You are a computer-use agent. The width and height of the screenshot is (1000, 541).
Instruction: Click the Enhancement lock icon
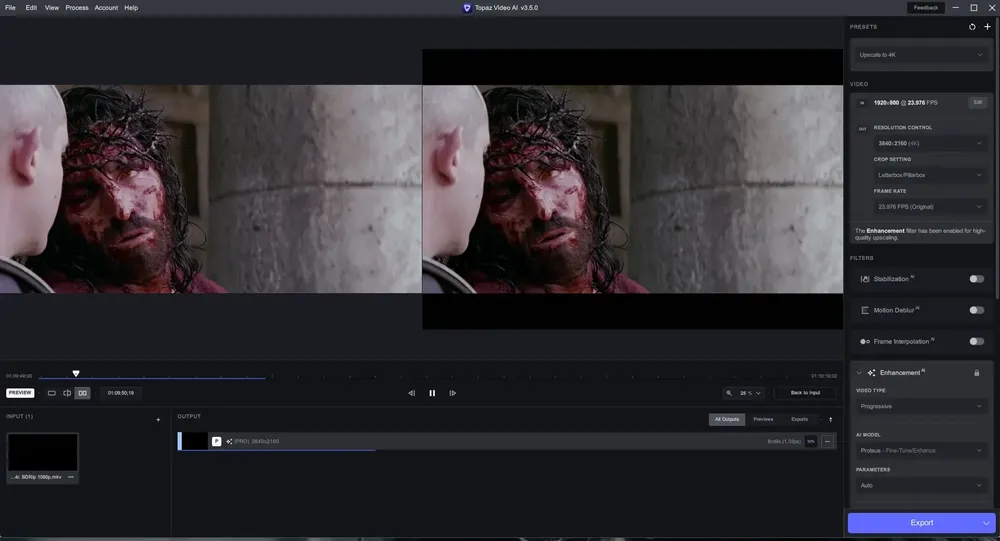click(x=976, y=373)
